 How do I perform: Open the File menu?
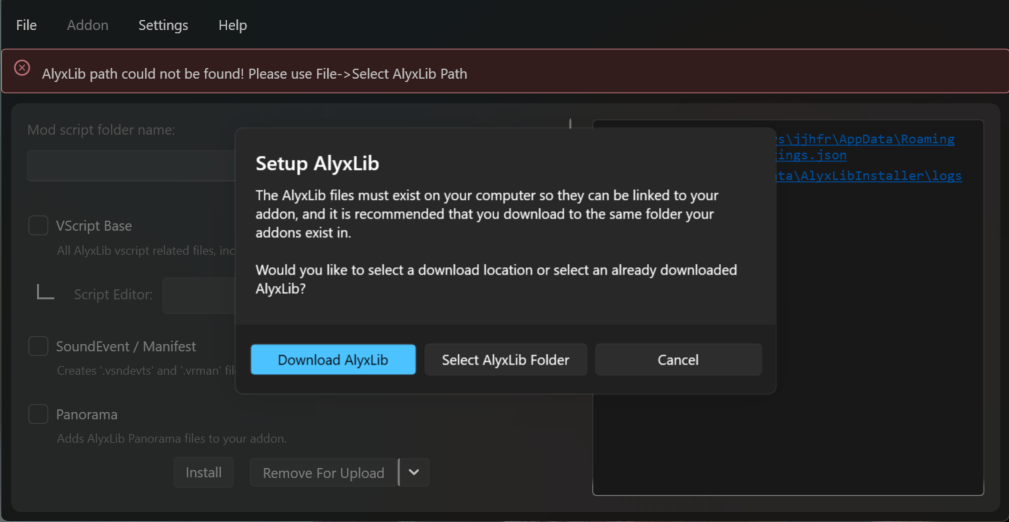[x=26, y=25]
